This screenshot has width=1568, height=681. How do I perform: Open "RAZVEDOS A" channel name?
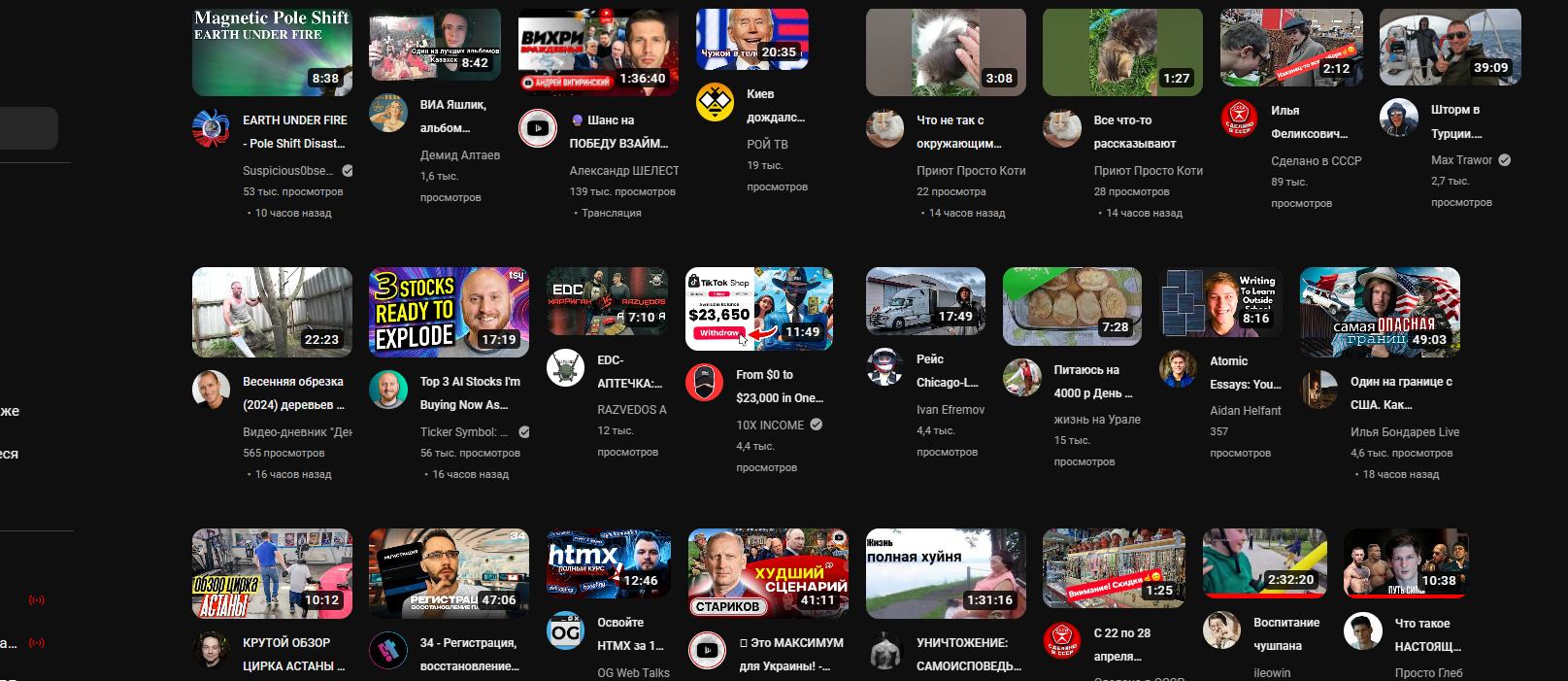click(632, 409)
